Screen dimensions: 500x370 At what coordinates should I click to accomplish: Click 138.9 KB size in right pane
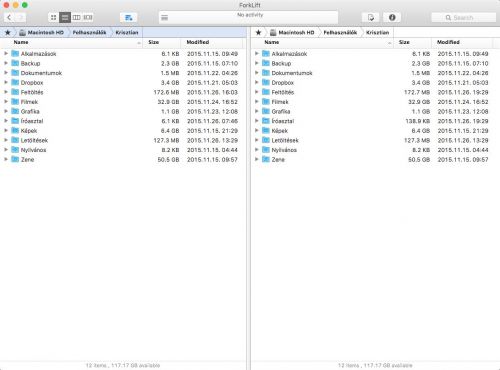[x=417, y=121]
